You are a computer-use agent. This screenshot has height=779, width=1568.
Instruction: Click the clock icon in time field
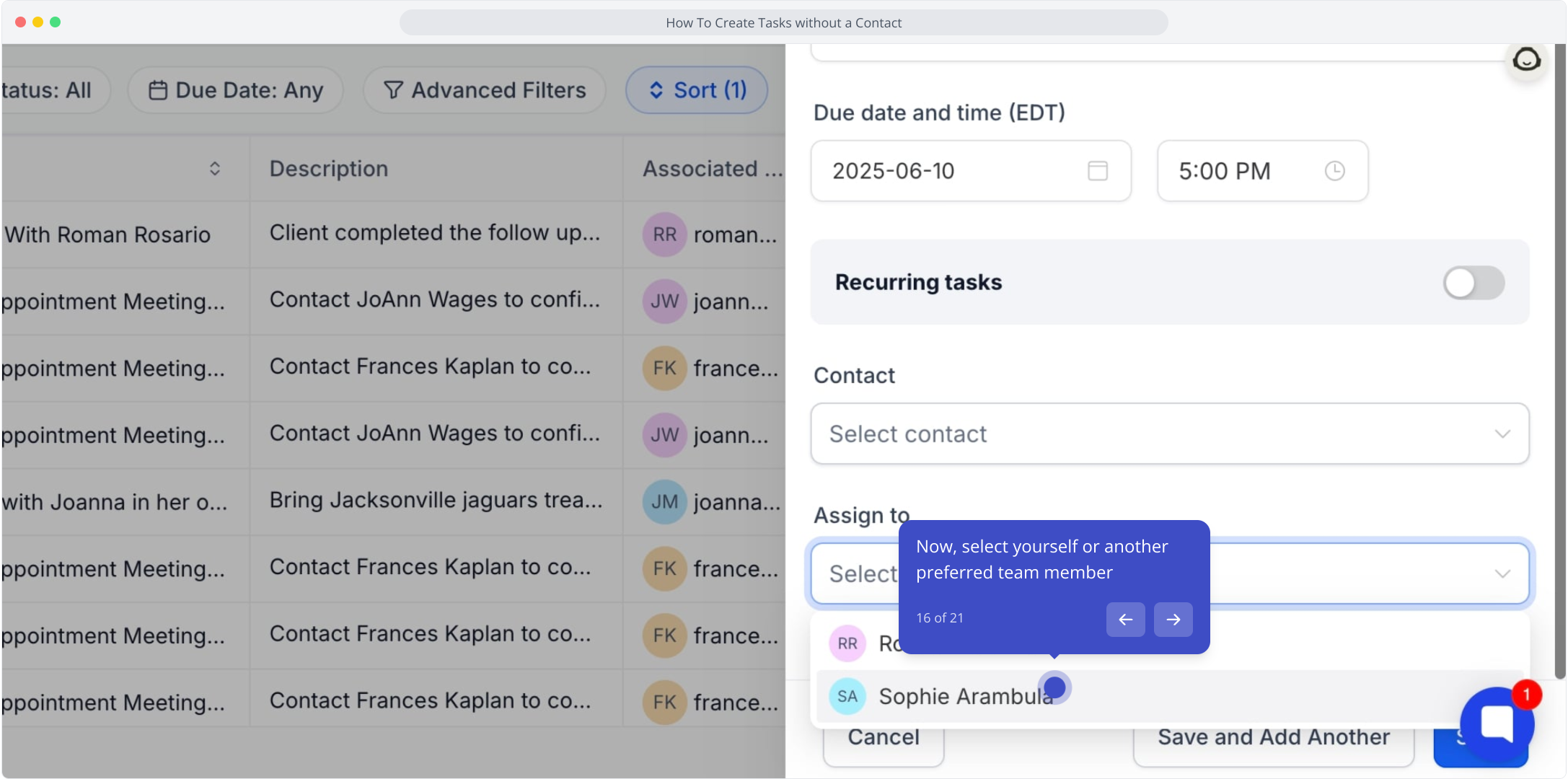[1334, 171]
